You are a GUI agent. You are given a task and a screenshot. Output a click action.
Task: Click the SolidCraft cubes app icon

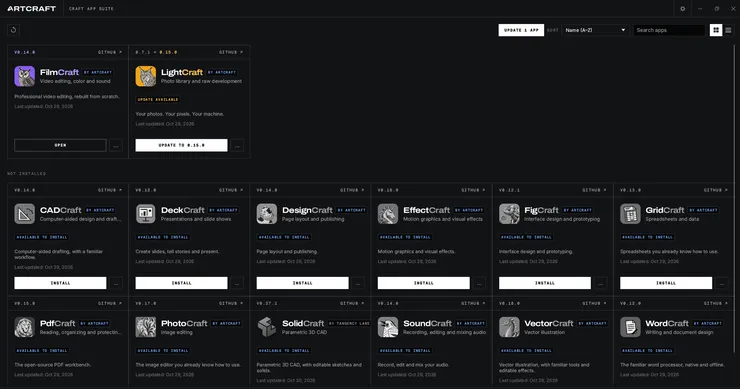click(x=267, y=327)
